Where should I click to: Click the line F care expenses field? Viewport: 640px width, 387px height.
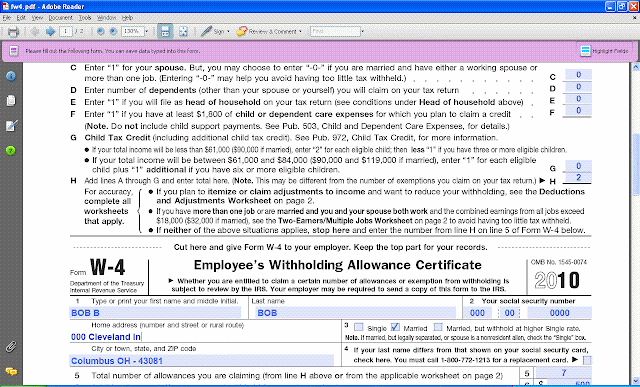click(x=578, y=111)
